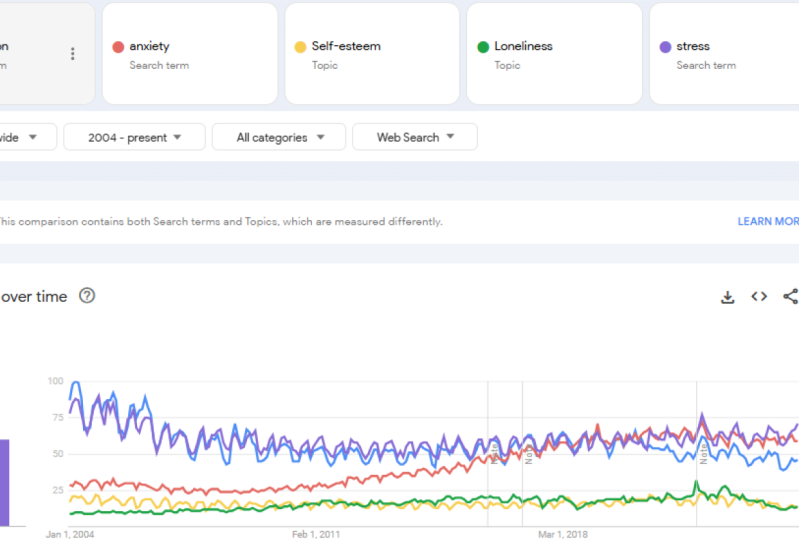Share the interest over time chart
The image size is (799, 540).
791,296
